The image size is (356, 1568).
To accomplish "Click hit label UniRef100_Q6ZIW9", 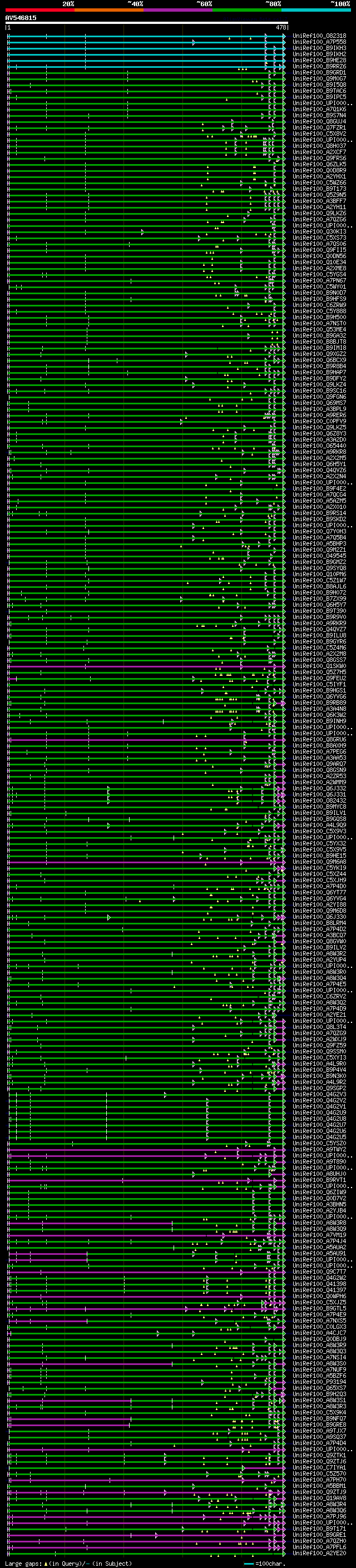I will pos(319,1192).
